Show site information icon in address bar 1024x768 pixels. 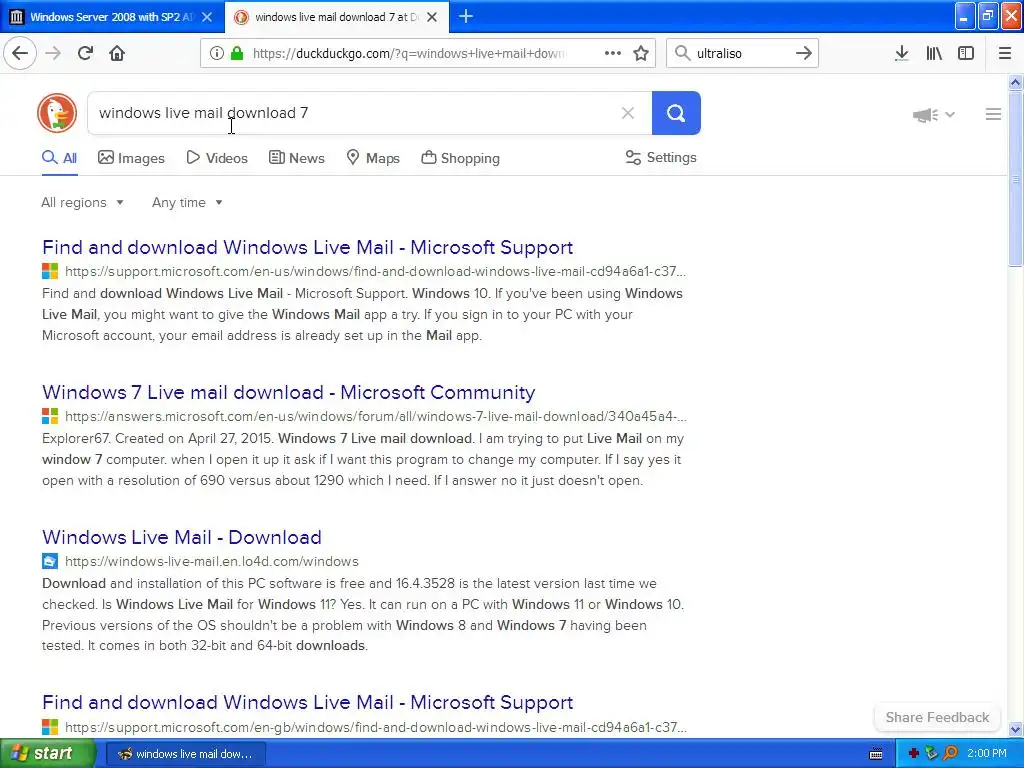click(x=217, y=53)
